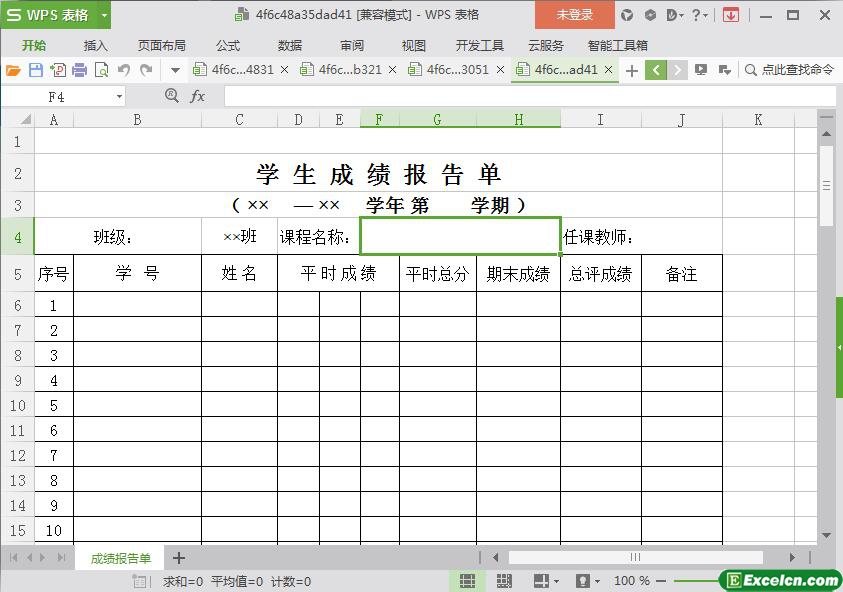843x592 pixels.
Task: Click the fx insert function icon
Action: click(198, 96)
